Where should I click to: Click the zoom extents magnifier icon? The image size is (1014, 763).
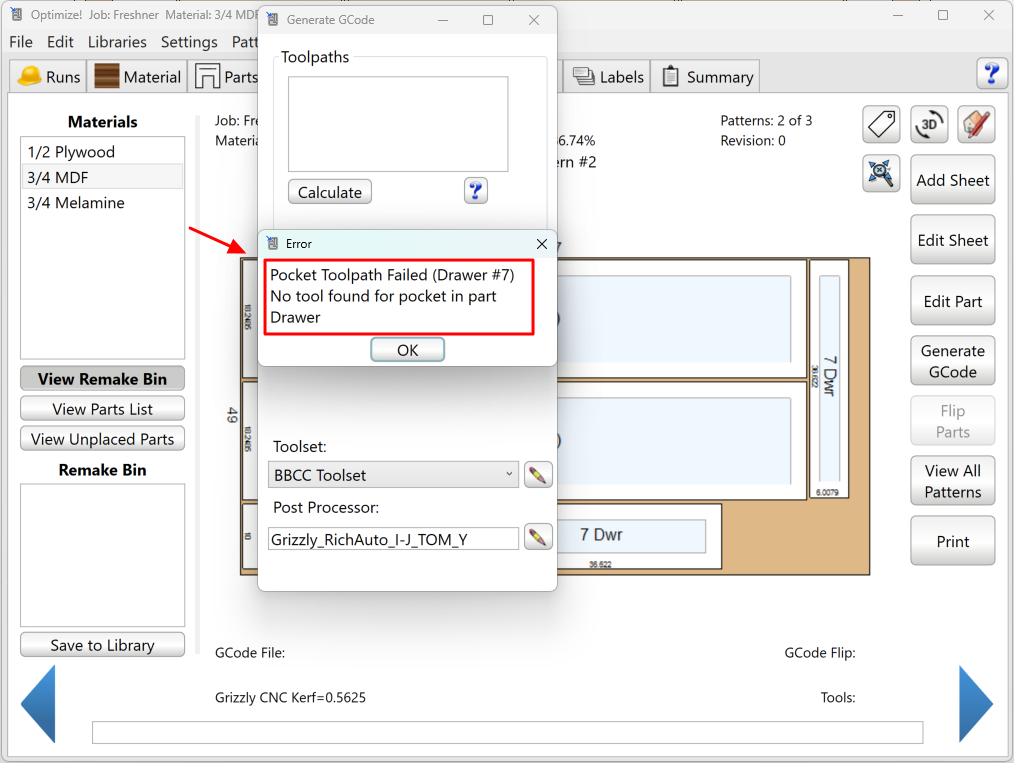(x=881, y=173)
